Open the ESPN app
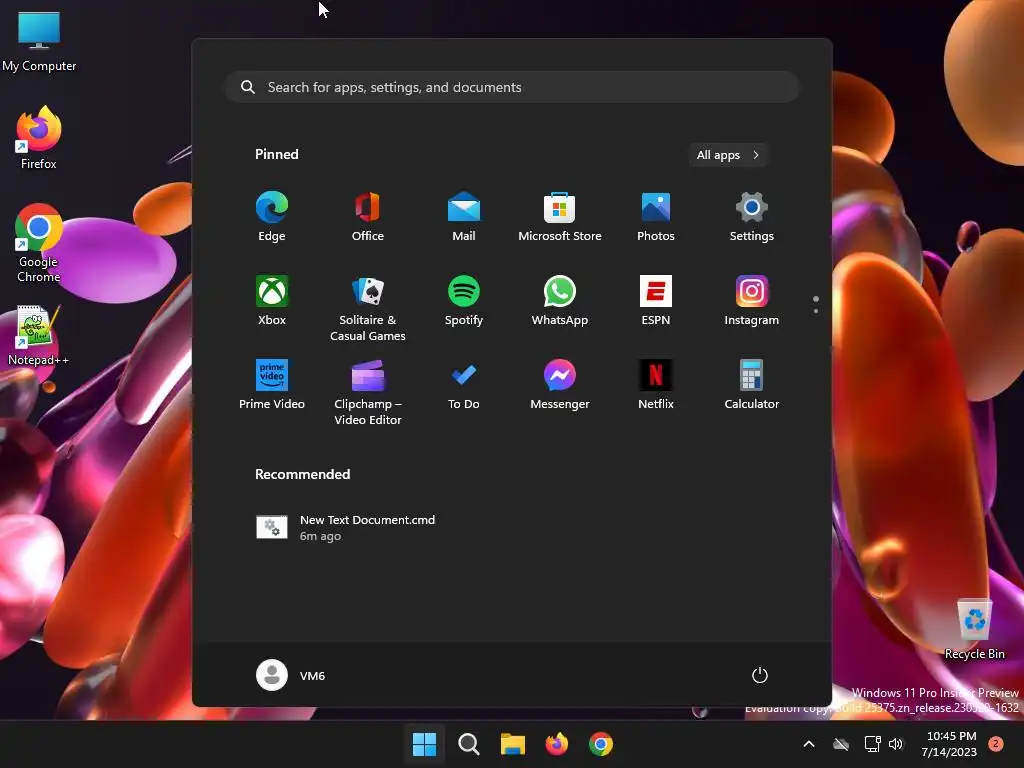This screenshot has width=1024, height=768. pos(656,300)
